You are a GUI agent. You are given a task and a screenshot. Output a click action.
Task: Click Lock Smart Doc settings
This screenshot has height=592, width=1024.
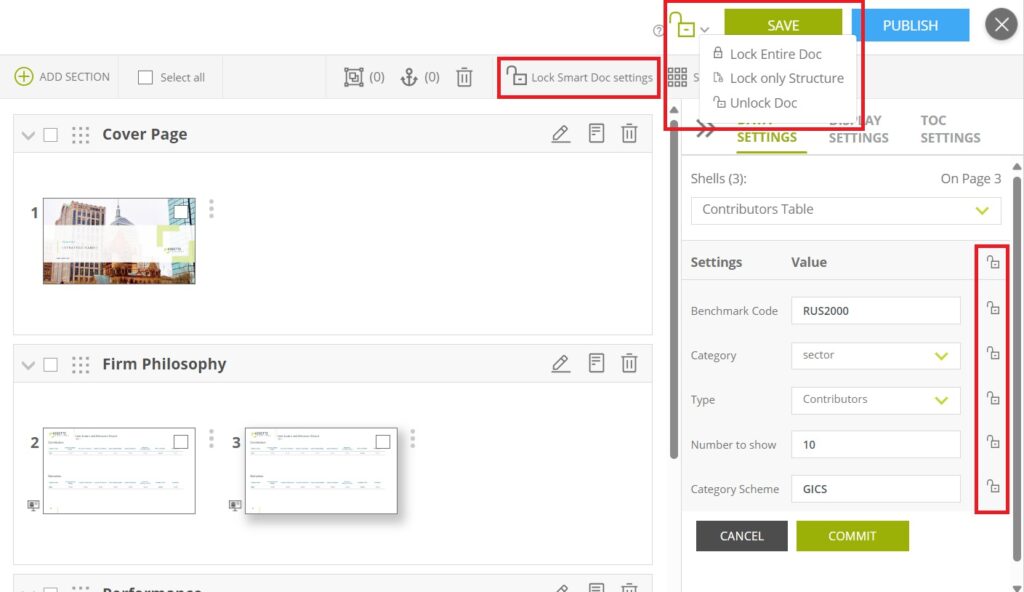point(579,77)
